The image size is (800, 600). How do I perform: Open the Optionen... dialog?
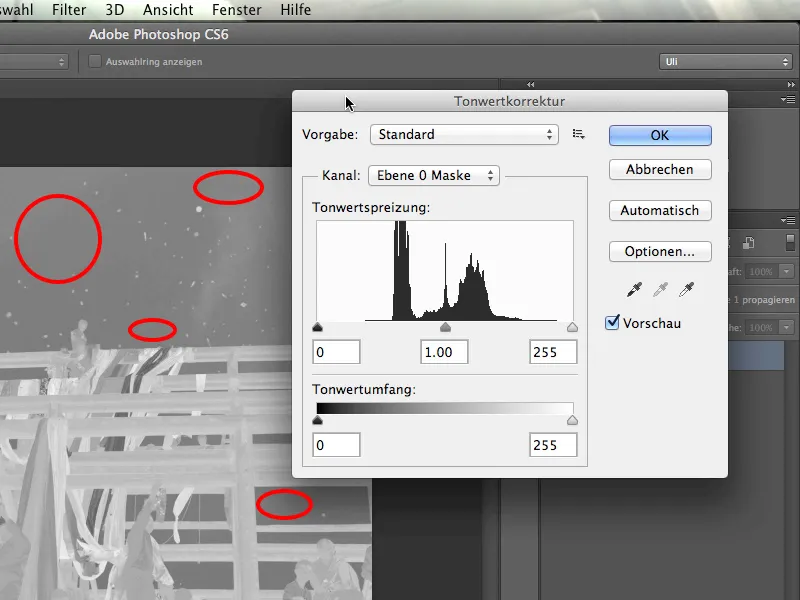click(x=660, y=252)
